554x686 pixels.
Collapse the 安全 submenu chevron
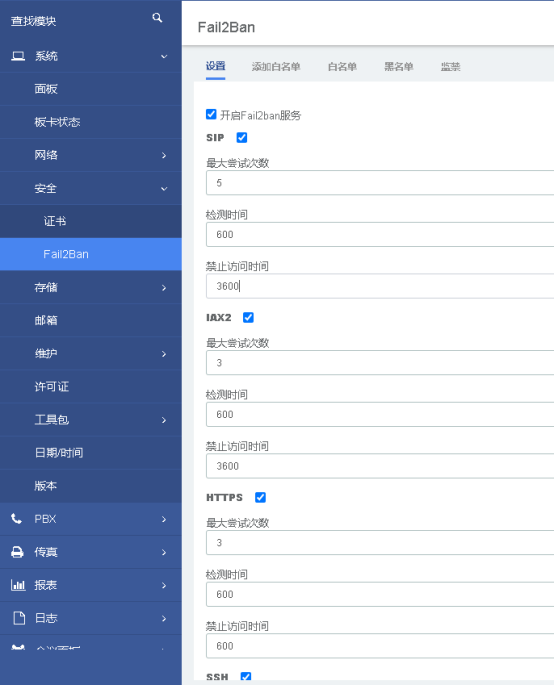pos(164,189)
